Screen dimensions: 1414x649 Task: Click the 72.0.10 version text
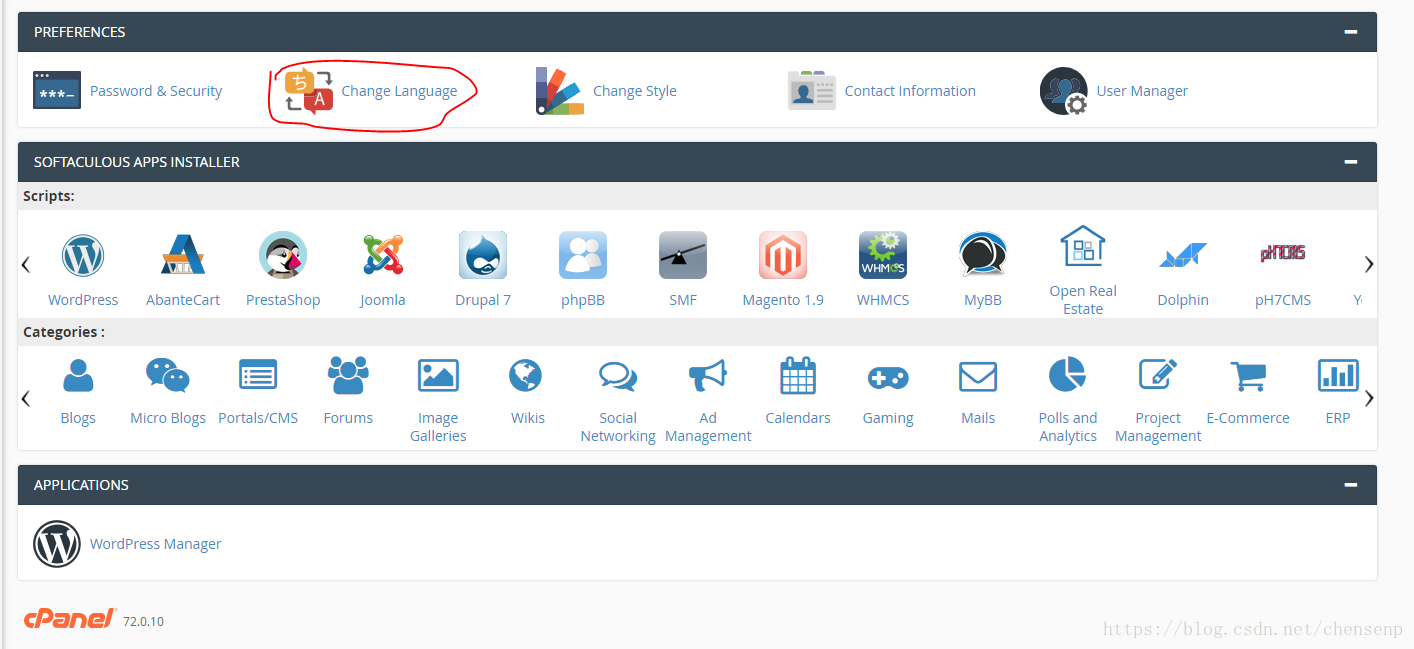143,622
